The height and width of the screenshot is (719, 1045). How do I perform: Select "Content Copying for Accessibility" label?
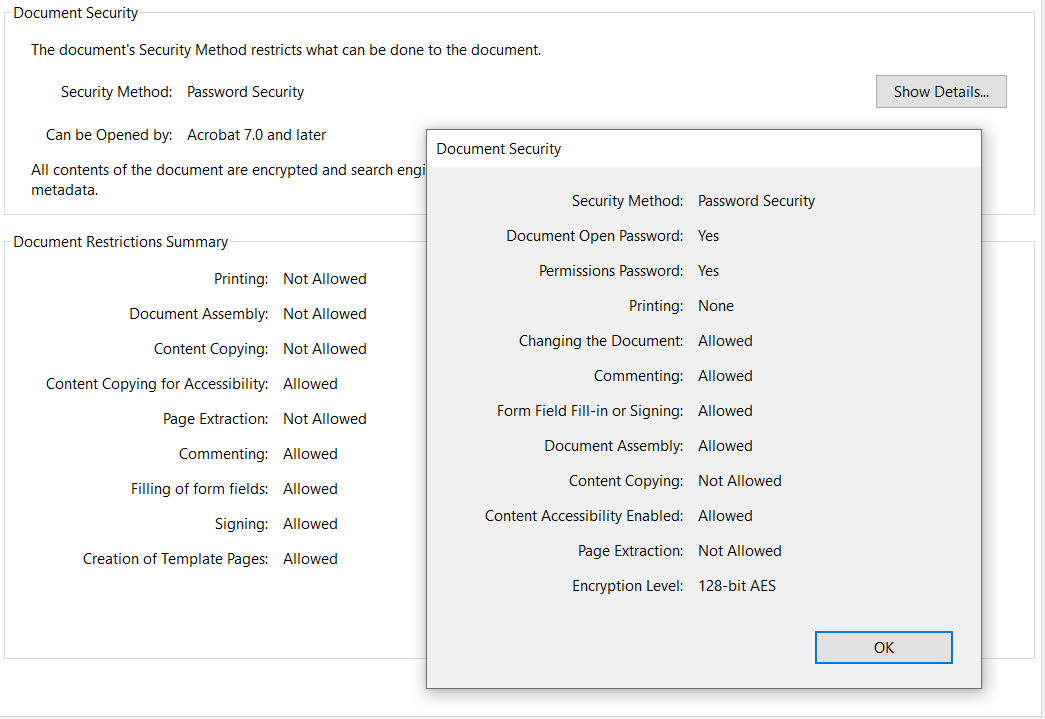click(x=157, y=384)
